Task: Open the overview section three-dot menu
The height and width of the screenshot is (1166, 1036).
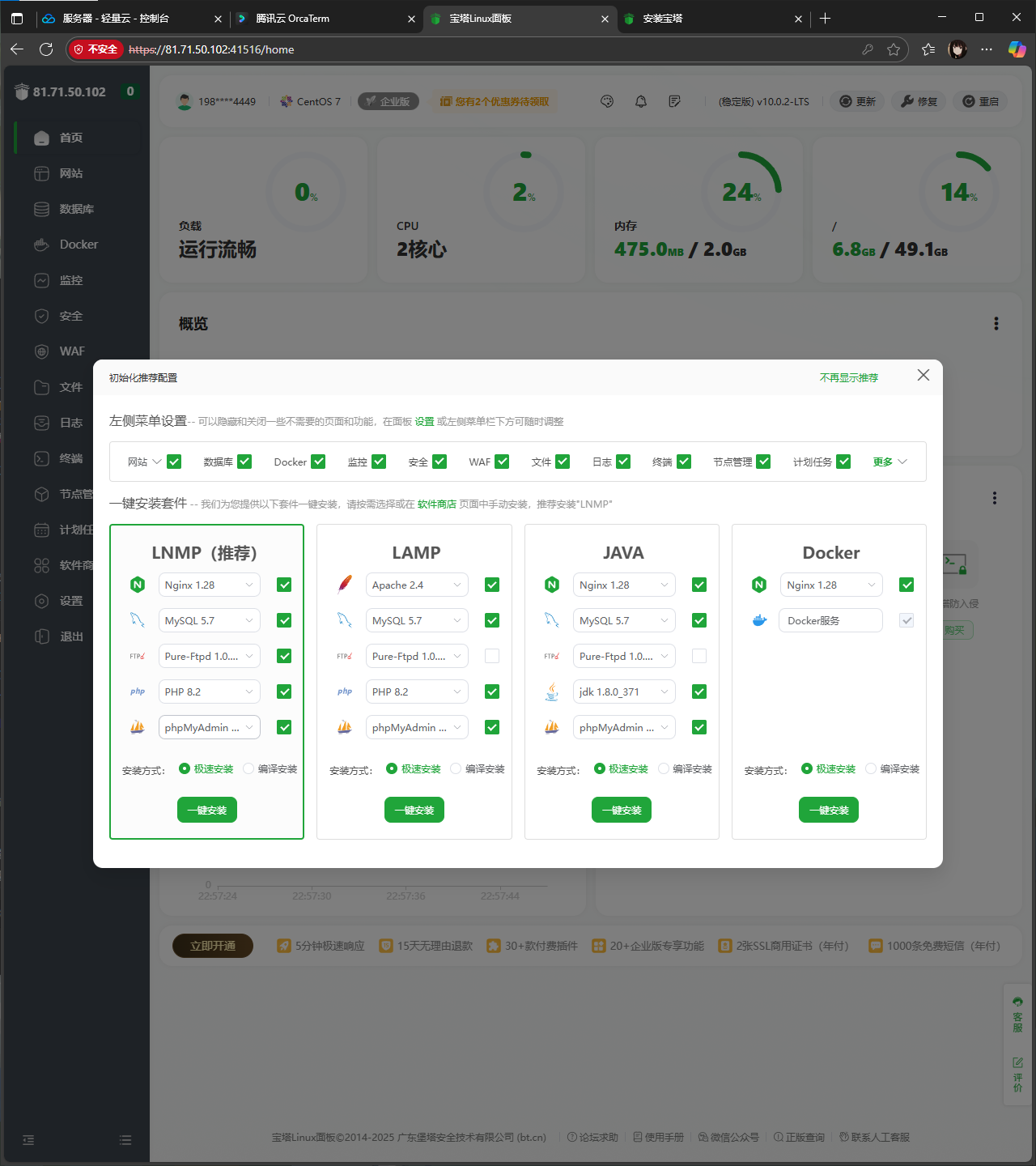Action: pos(996,324)
